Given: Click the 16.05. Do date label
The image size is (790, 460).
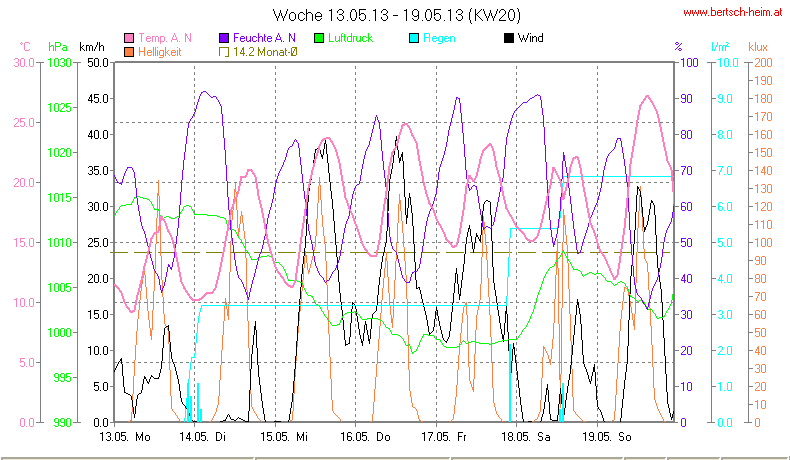Looking at the screenshot, I should [365, 437].
